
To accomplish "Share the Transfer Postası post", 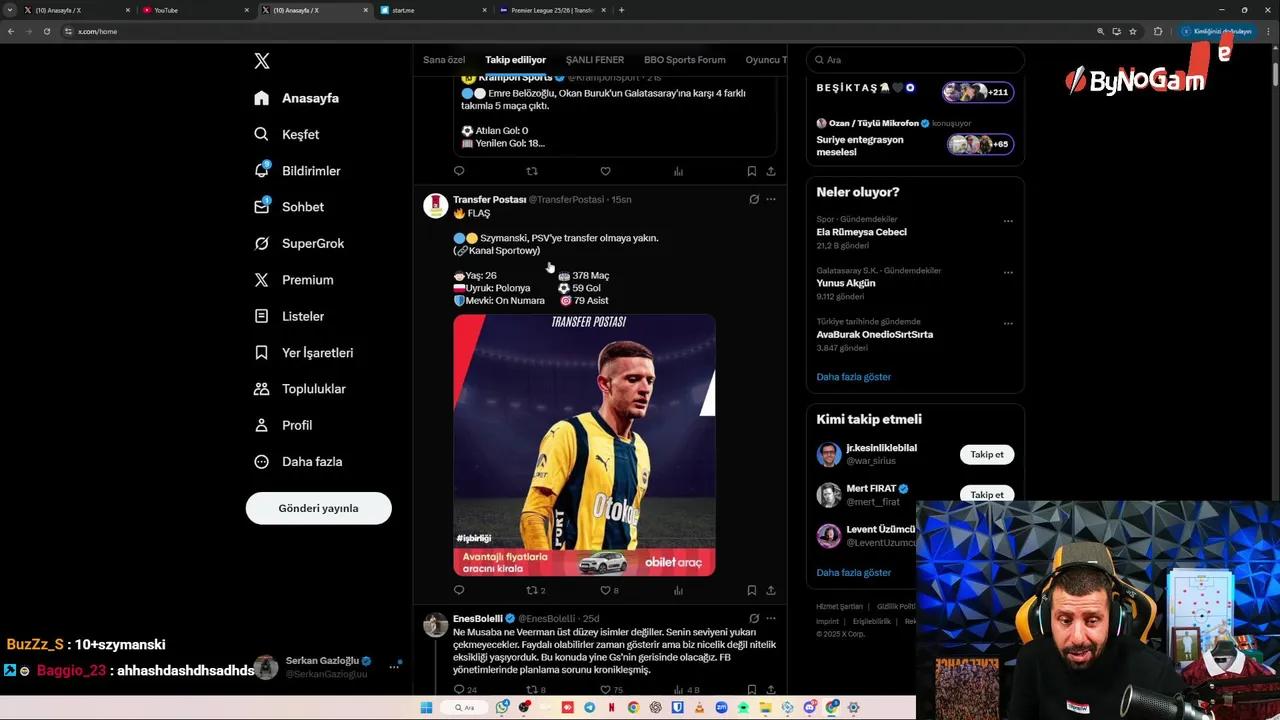I will click(771, 590).
